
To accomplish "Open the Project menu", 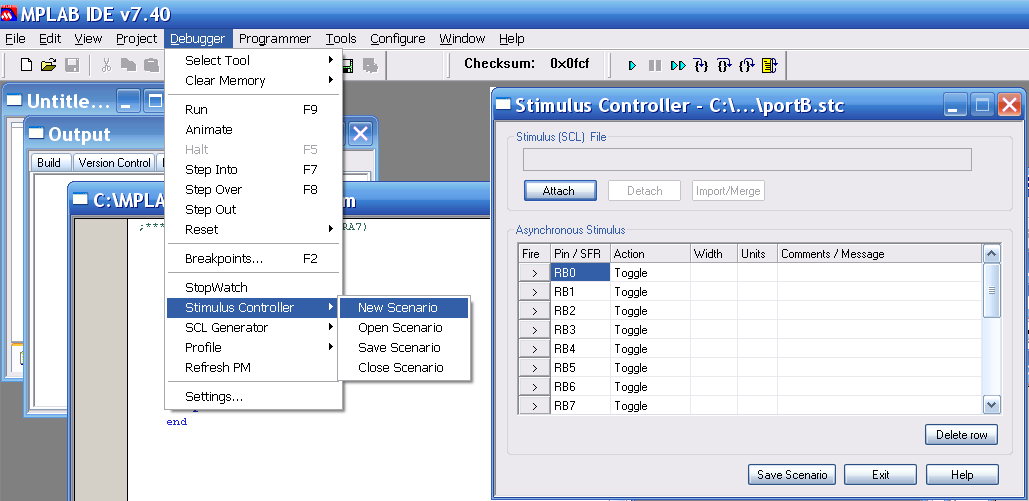I will coord(136,39).
